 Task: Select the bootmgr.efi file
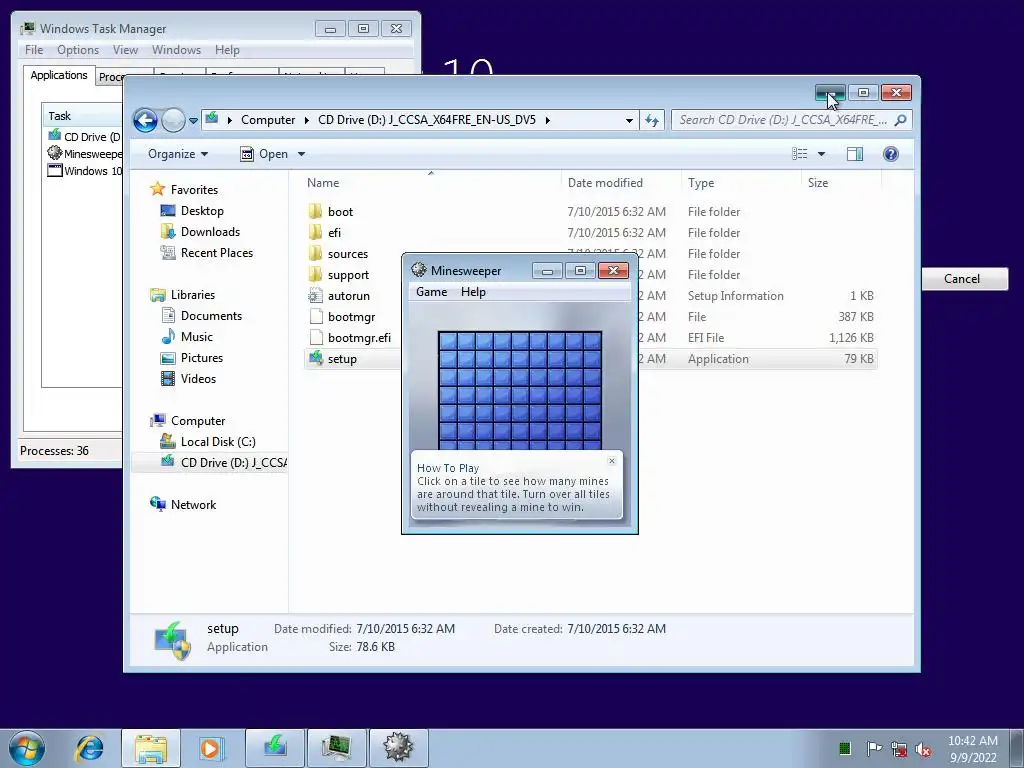359,338
